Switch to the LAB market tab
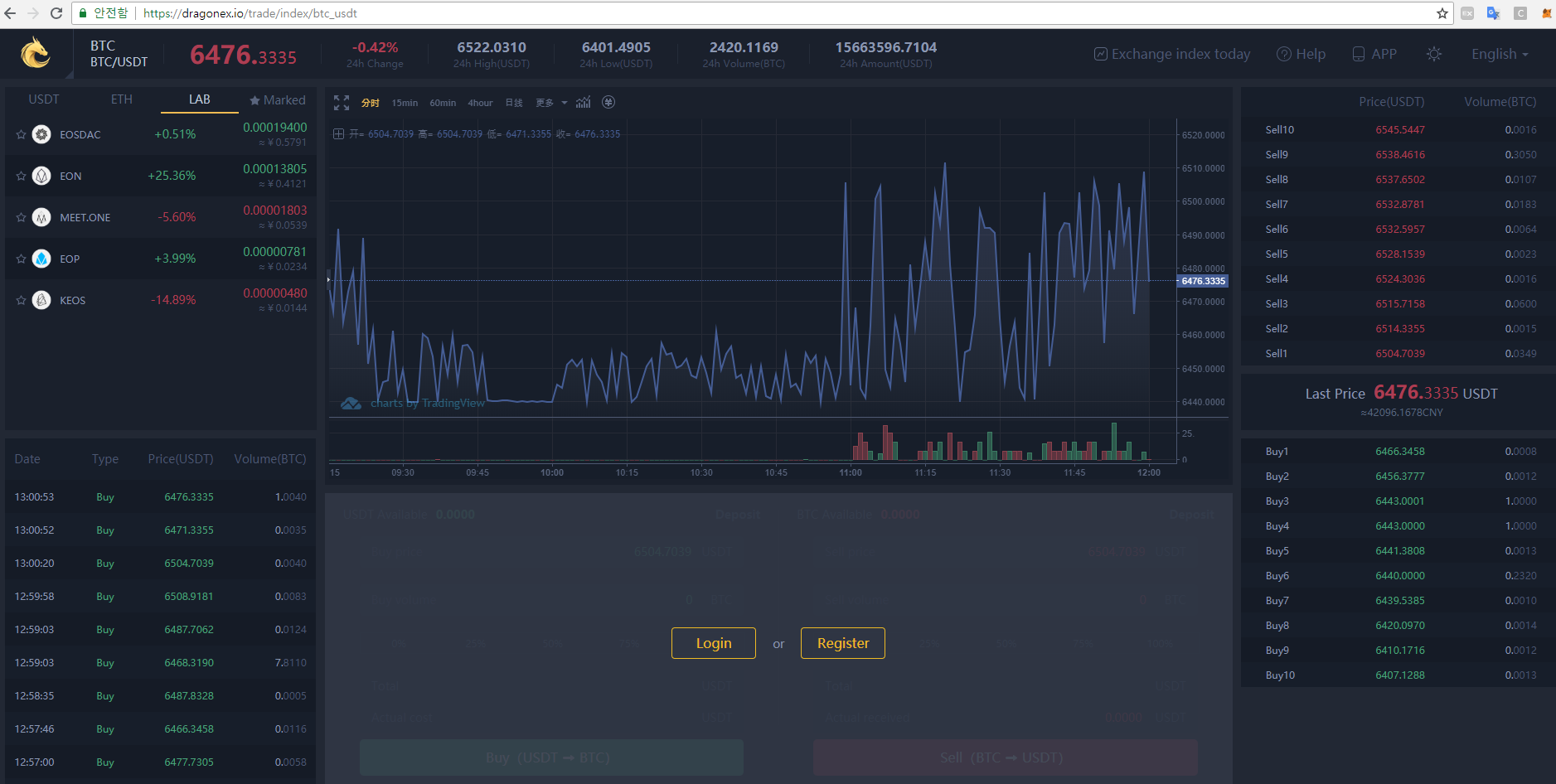 (x=200, y=99)
